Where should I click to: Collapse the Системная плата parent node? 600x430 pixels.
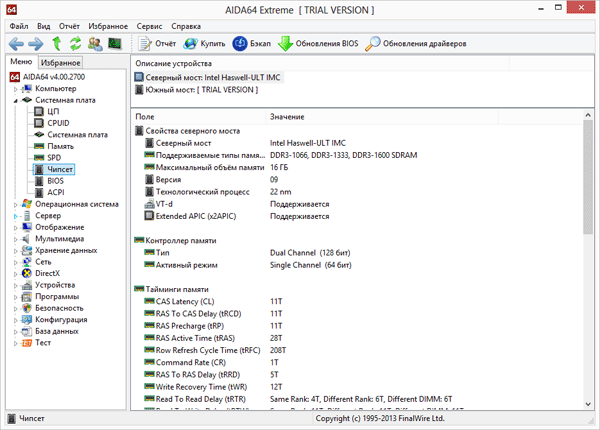(x=16, y=101)
